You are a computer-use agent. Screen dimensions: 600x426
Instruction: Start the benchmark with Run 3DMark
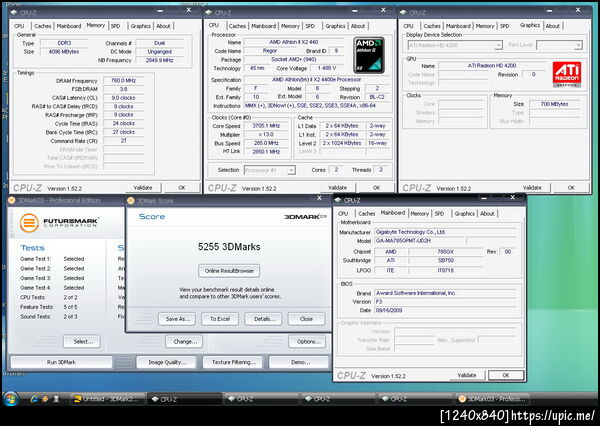(x=61, y=362)
